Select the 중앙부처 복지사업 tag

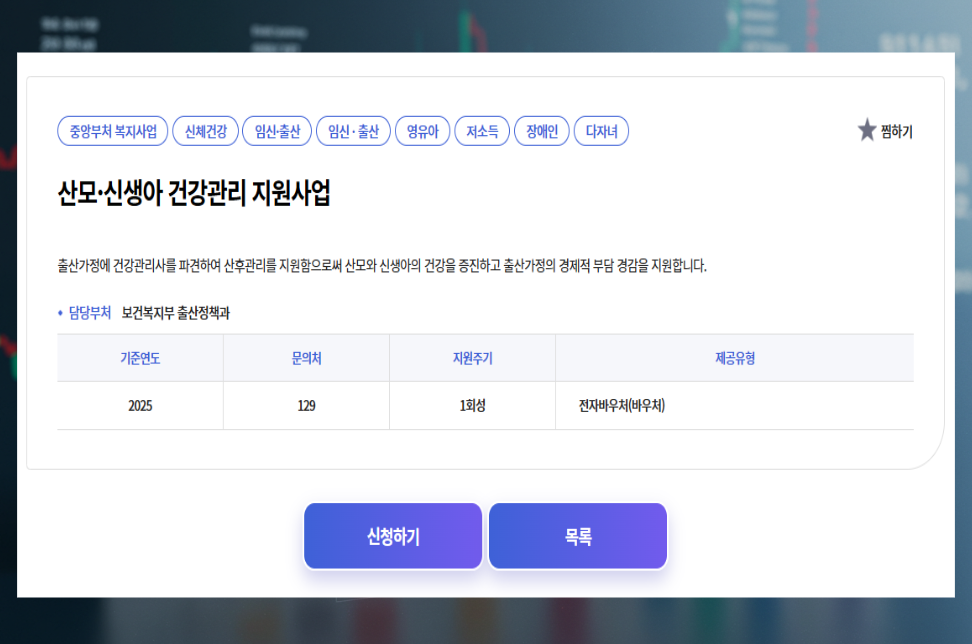pyautogui.click(x=109, y=130)
